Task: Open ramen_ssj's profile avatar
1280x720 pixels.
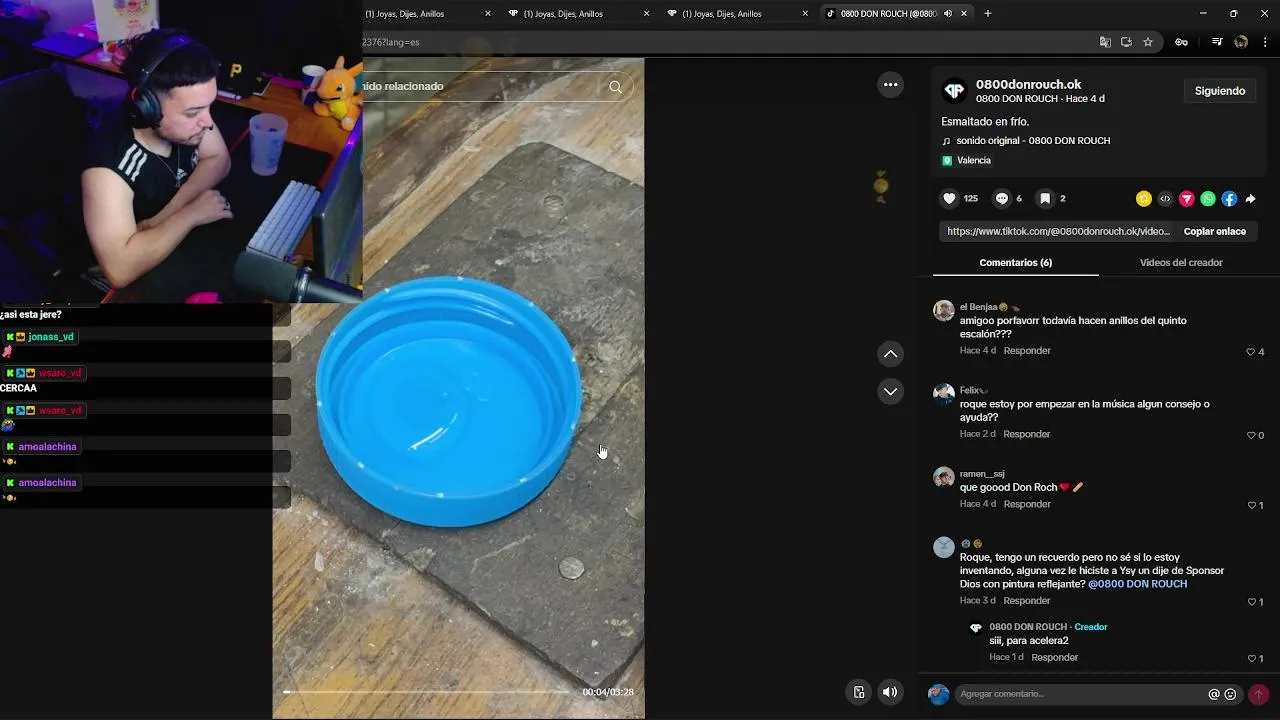Action: [x=944, y=477]
